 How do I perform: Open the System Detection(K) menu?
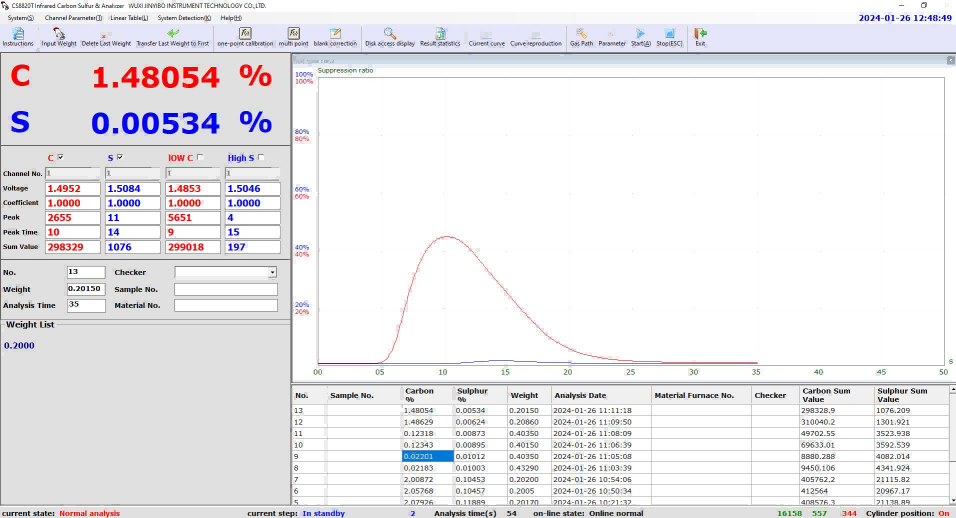coord(184,18)
